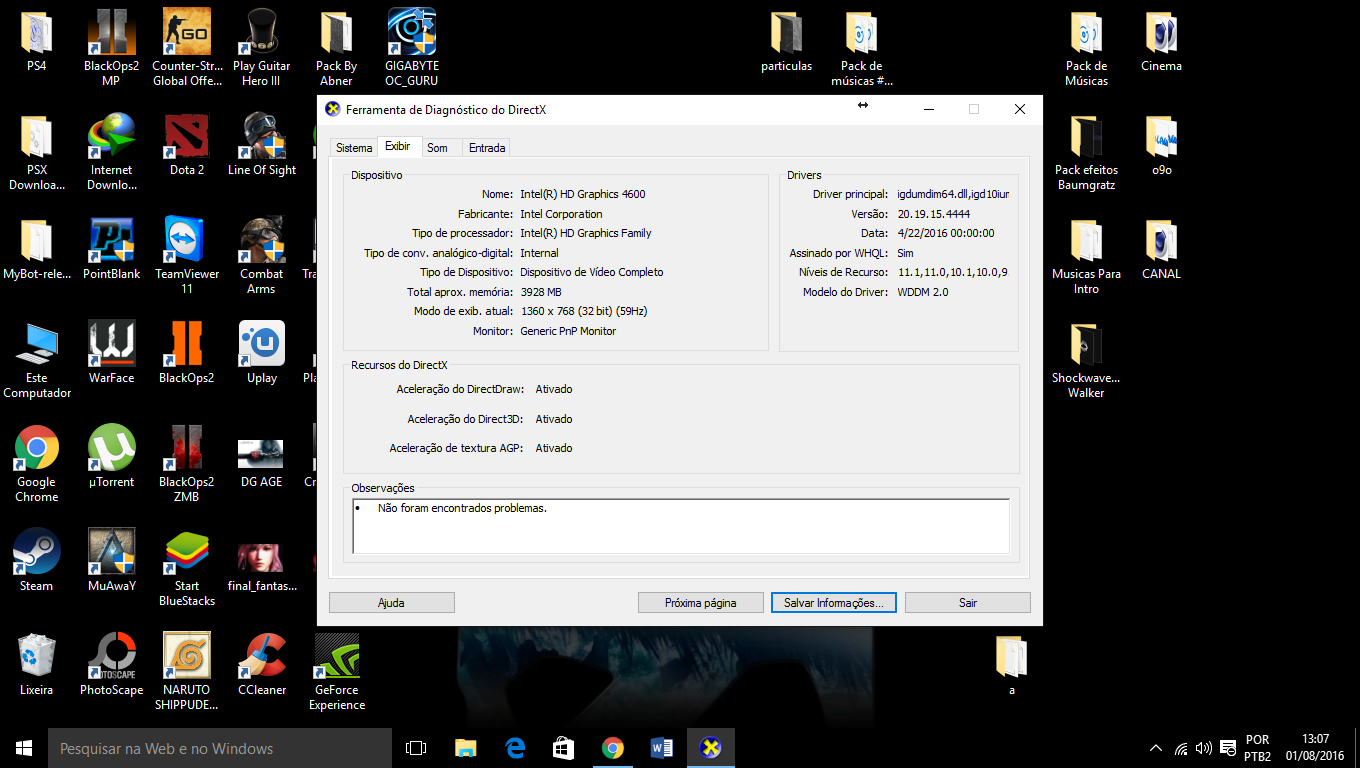Image resolution: width=1360 pixels, height=768 pixels.
Task: Launch WarFace desktop shortcut
Action: [112, 353]
